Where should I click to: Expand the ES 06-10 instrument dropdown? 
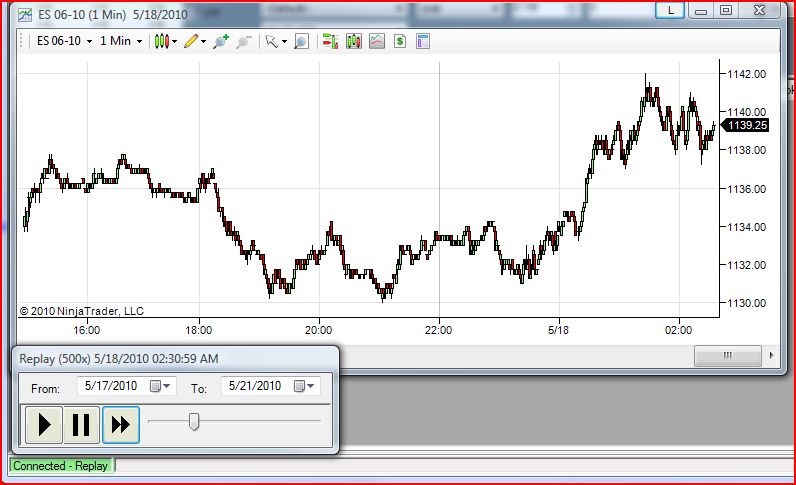click(89, 42)
